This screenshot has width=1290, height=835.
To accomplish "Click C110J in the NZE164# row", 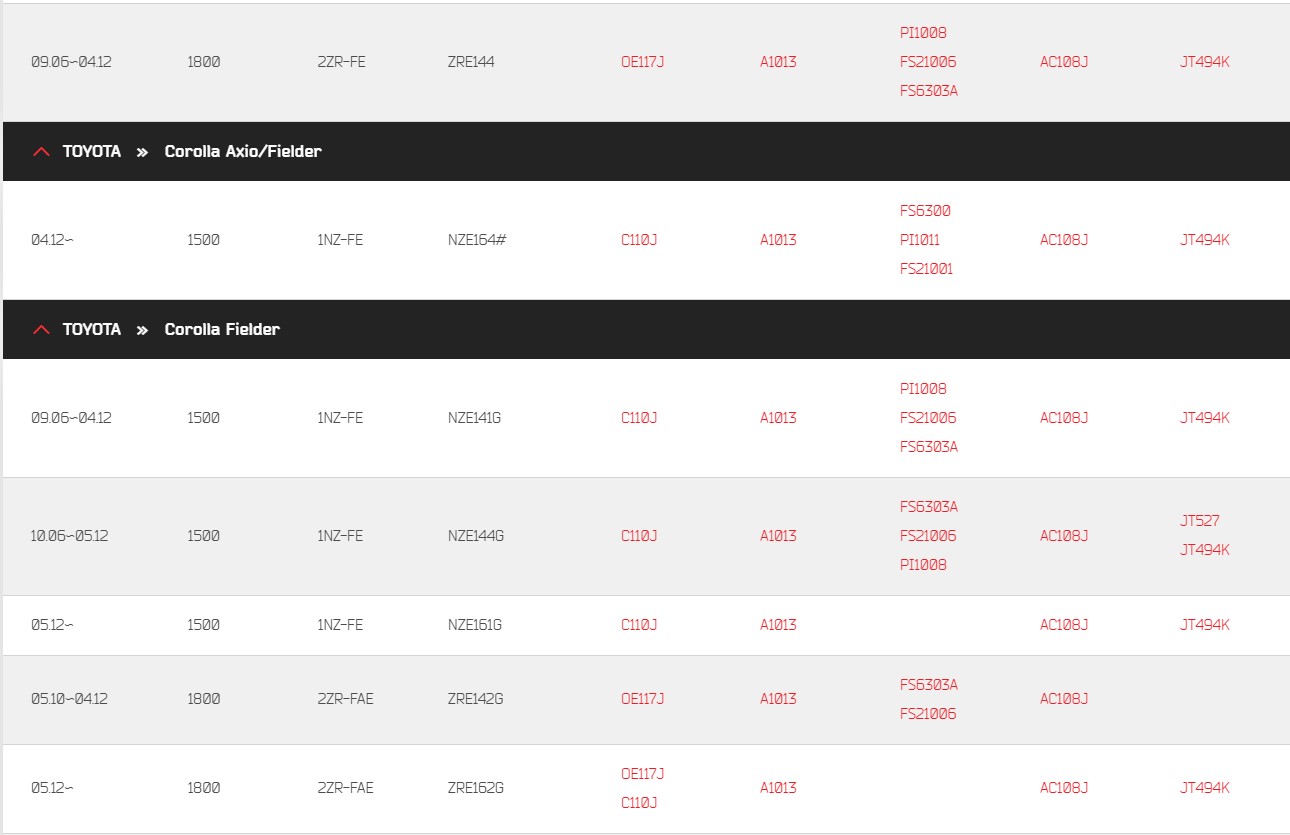I will [639, 240].
